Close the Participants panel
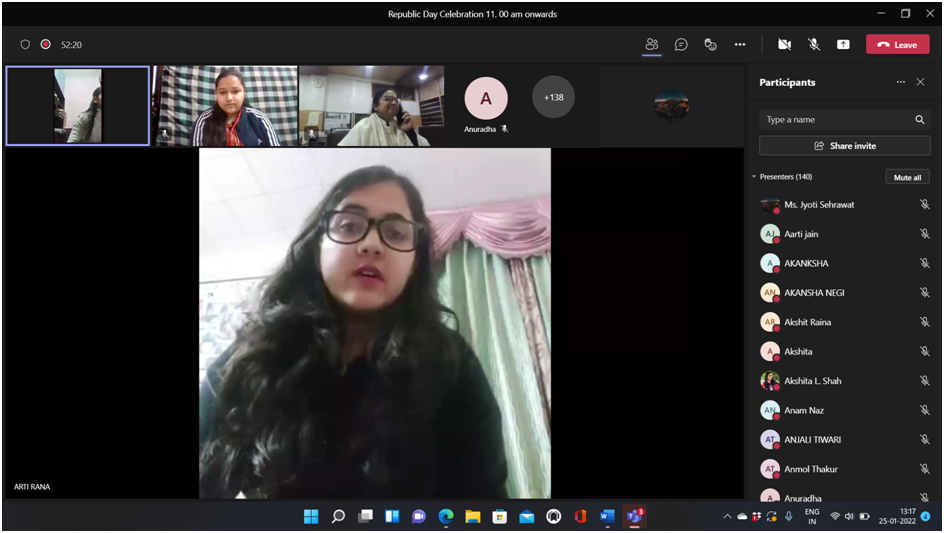The image size is (944, 533). [x=920, y=82]
